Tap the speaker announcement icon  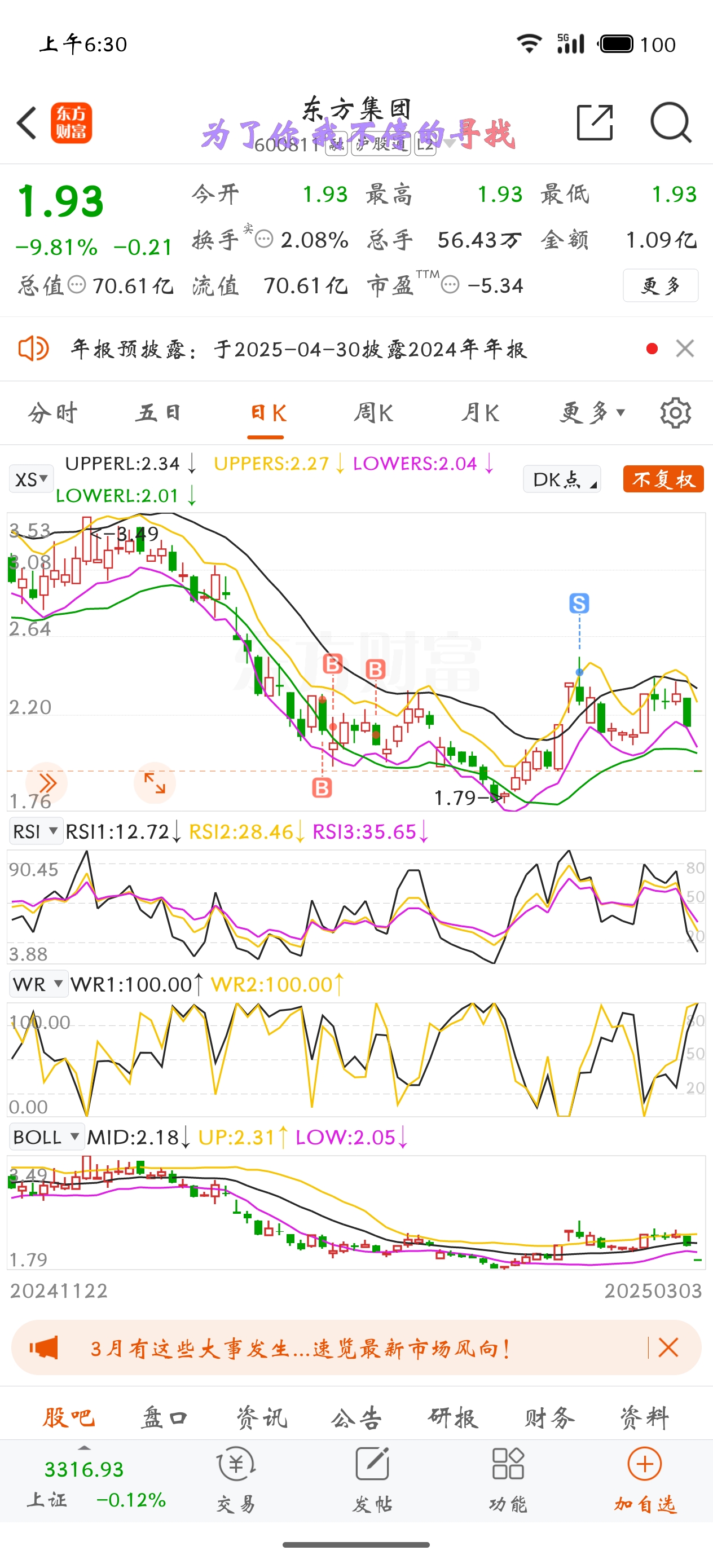click(x=33, y=349)
